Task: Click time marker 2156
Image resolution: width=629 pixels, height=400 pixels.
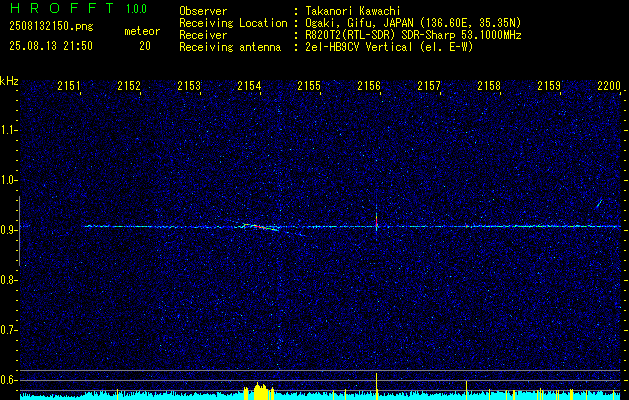Action: (x=369, y=85)
